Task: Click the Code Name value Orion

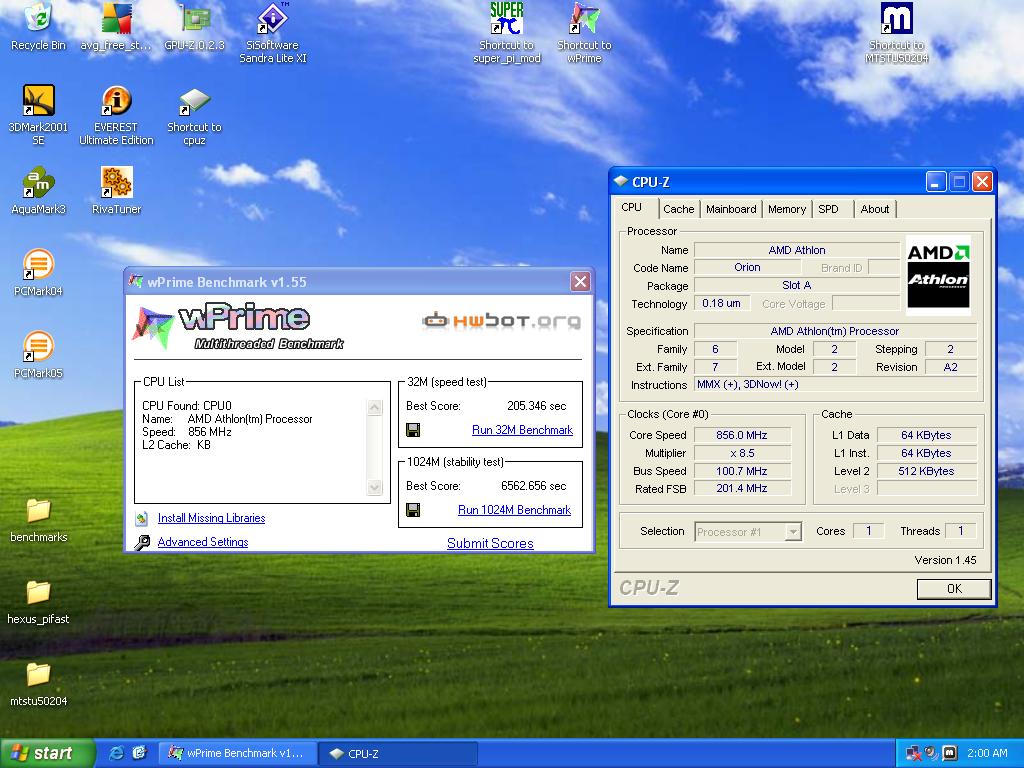Action: (747, 267)
